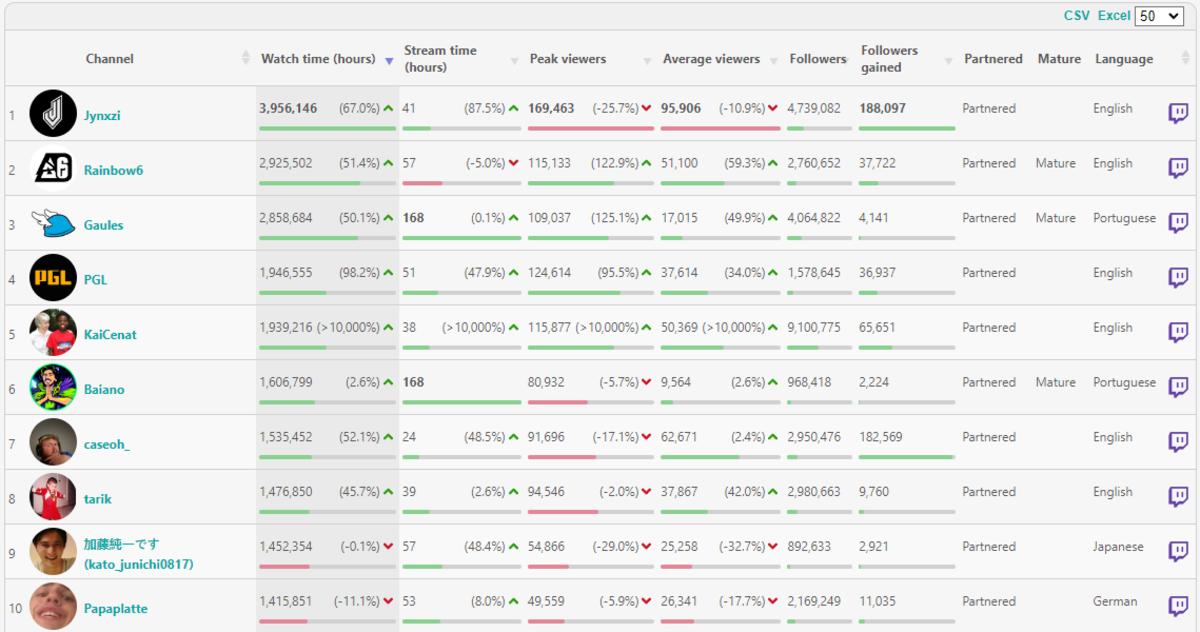Click Twitch icon for Rainbow6 row
1200x632 pixels.
pos(1178,168)
